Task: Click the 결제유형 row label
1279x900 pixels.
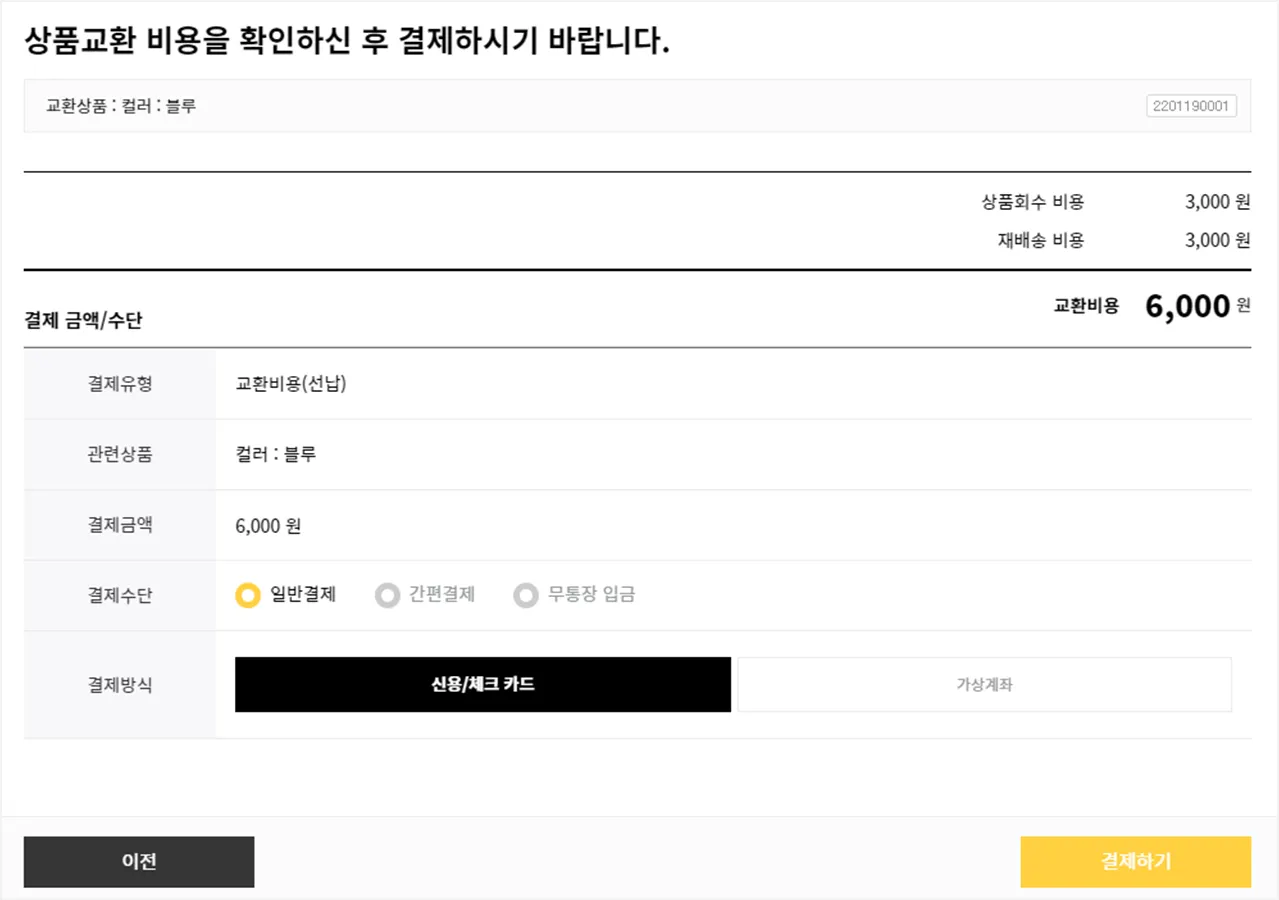Action: point(120,383)
